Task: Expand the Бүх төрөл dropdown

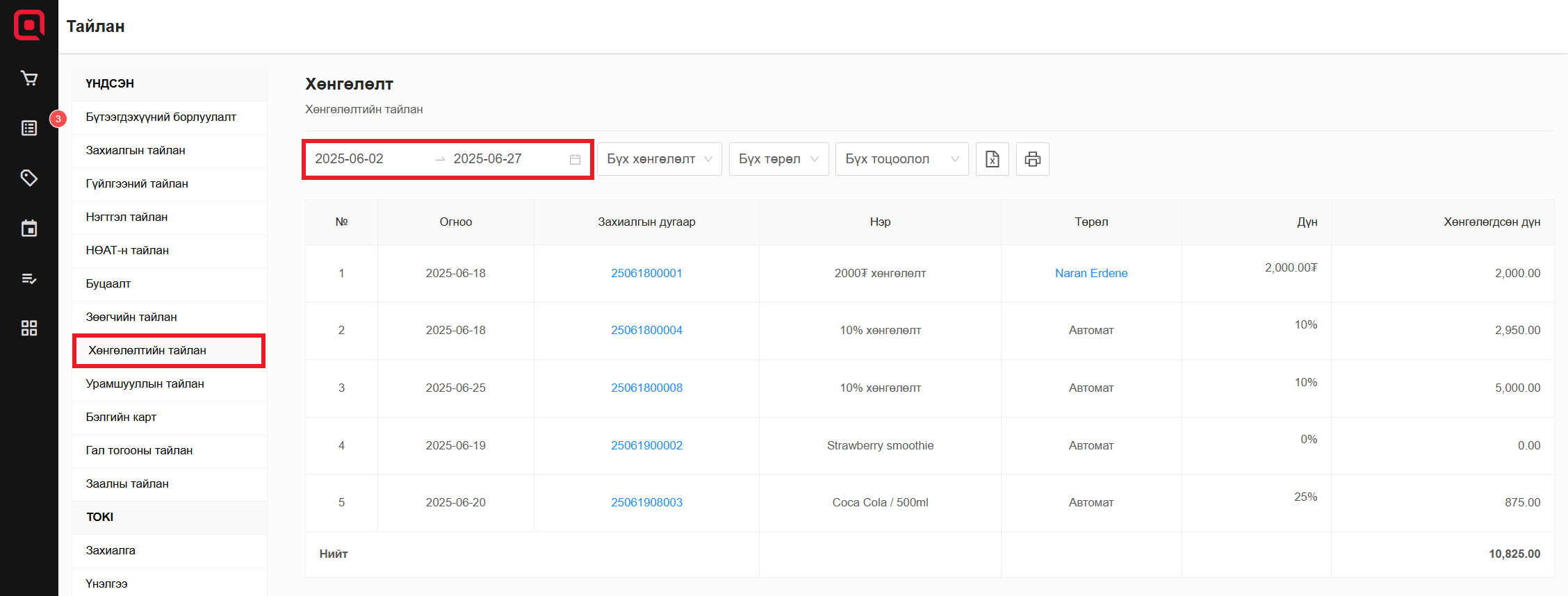Action: pyautogui.click(x=778, y=159)
